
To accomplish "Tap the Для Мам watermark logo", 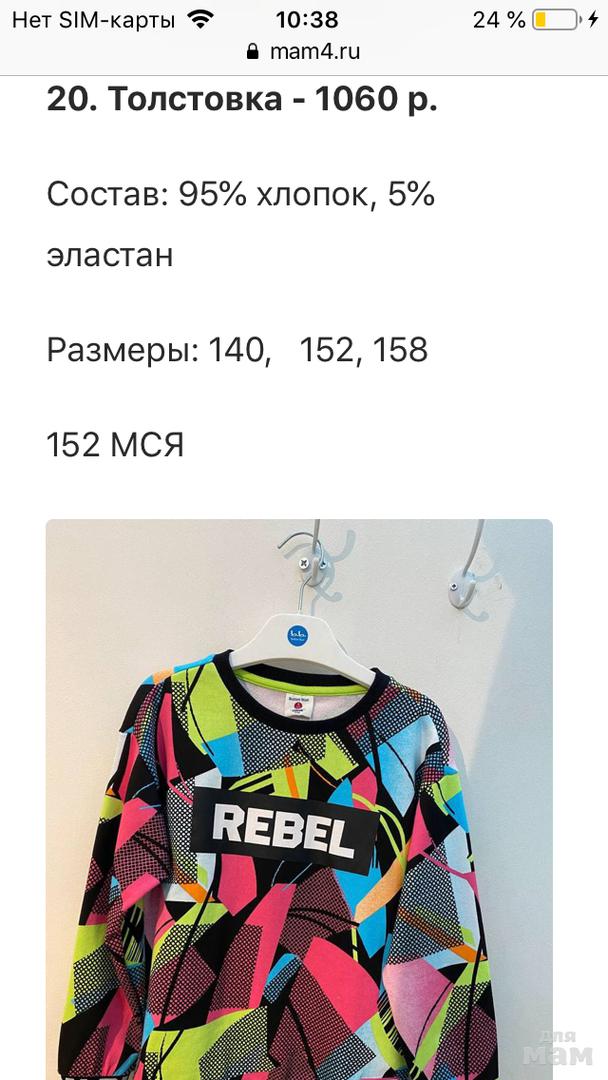I will 558,1048.
